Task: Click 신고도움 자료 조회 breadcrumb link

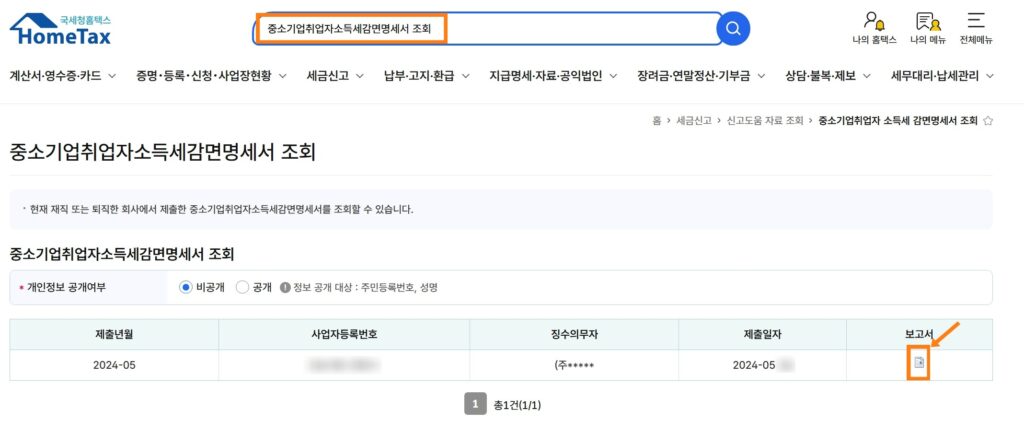Action: coord(765,121)
